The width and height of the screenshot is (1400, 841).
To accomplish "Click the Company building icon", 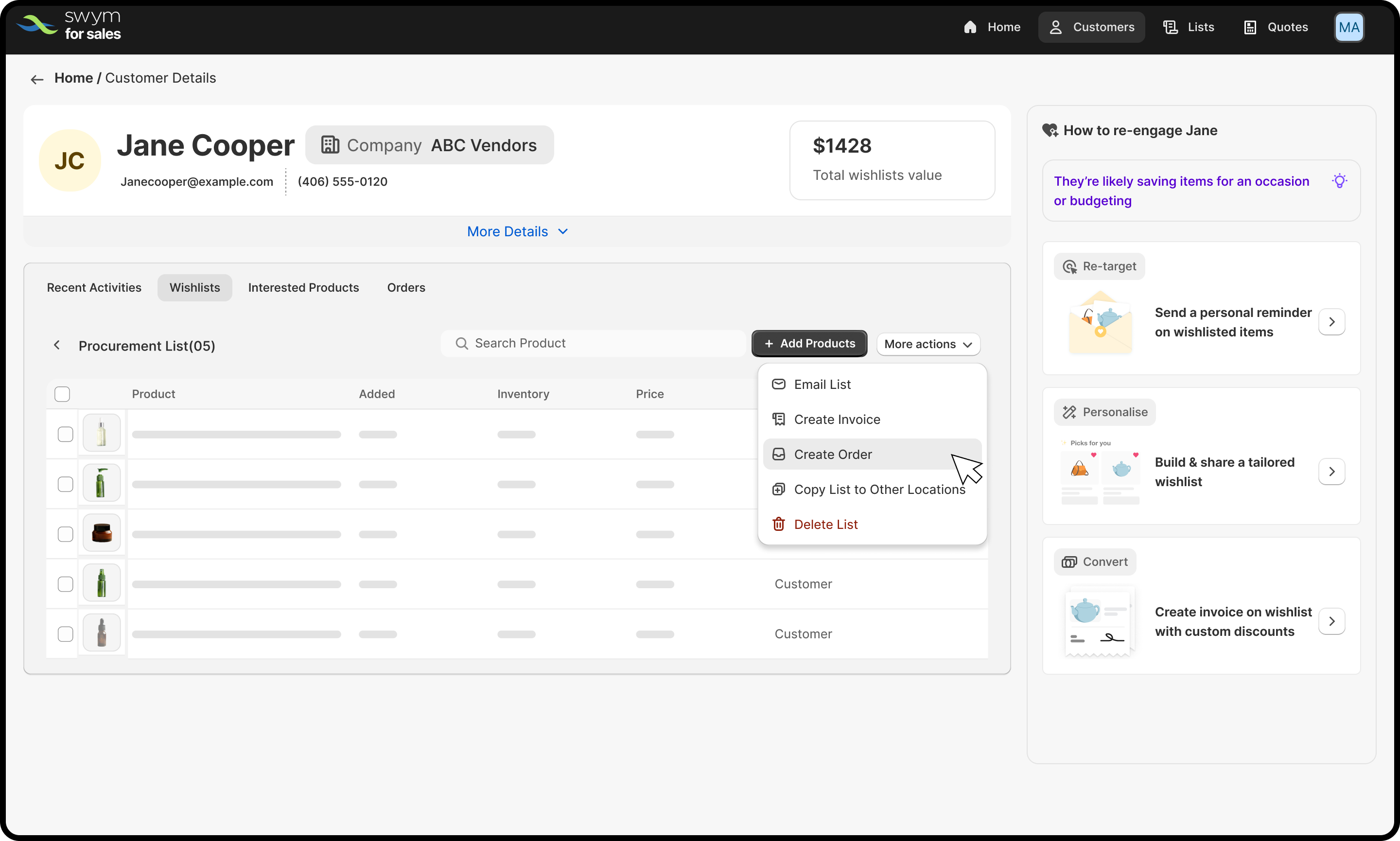I will coord(330,145).
